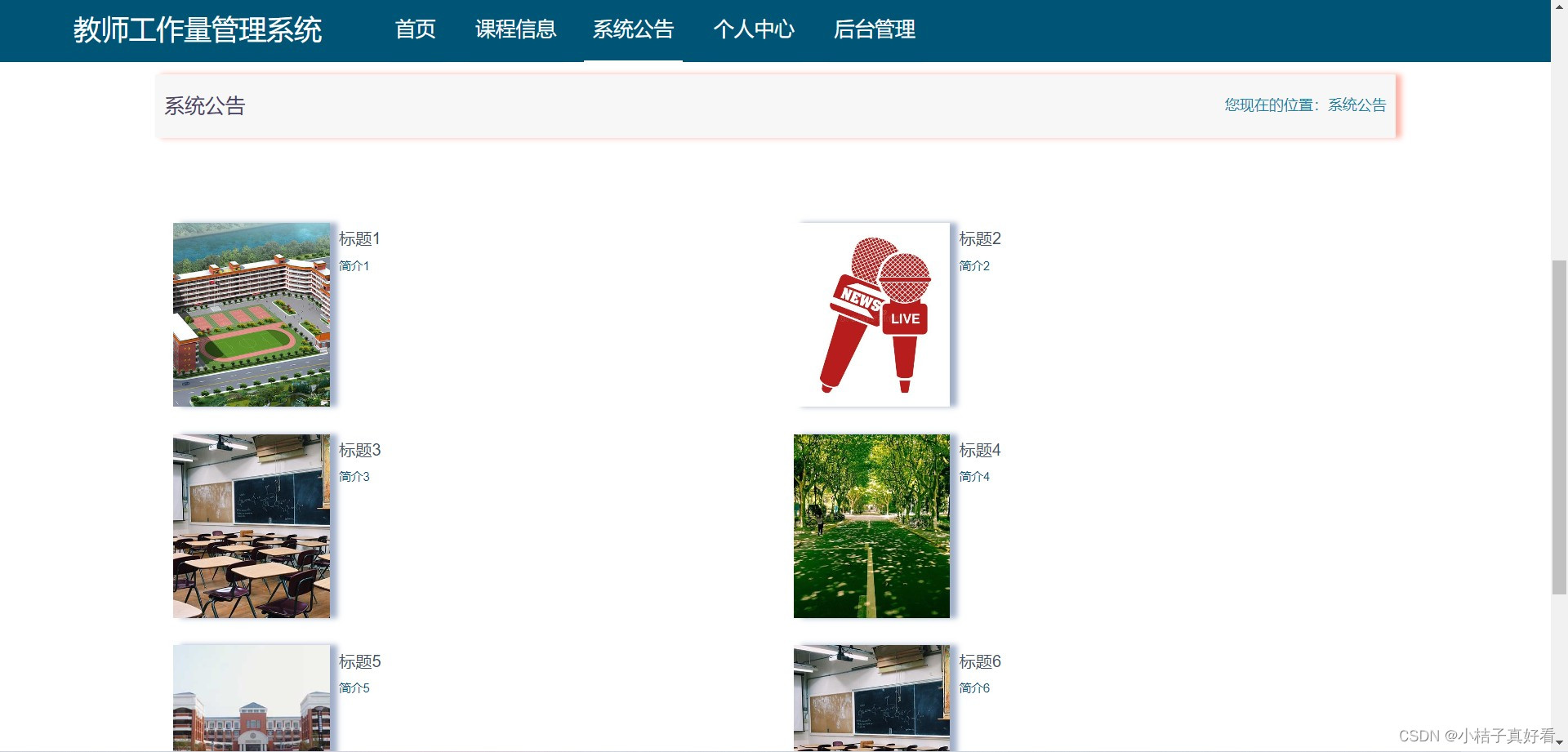Click the 简介5 description text
1568x752 pixels.
pos(354,688)
